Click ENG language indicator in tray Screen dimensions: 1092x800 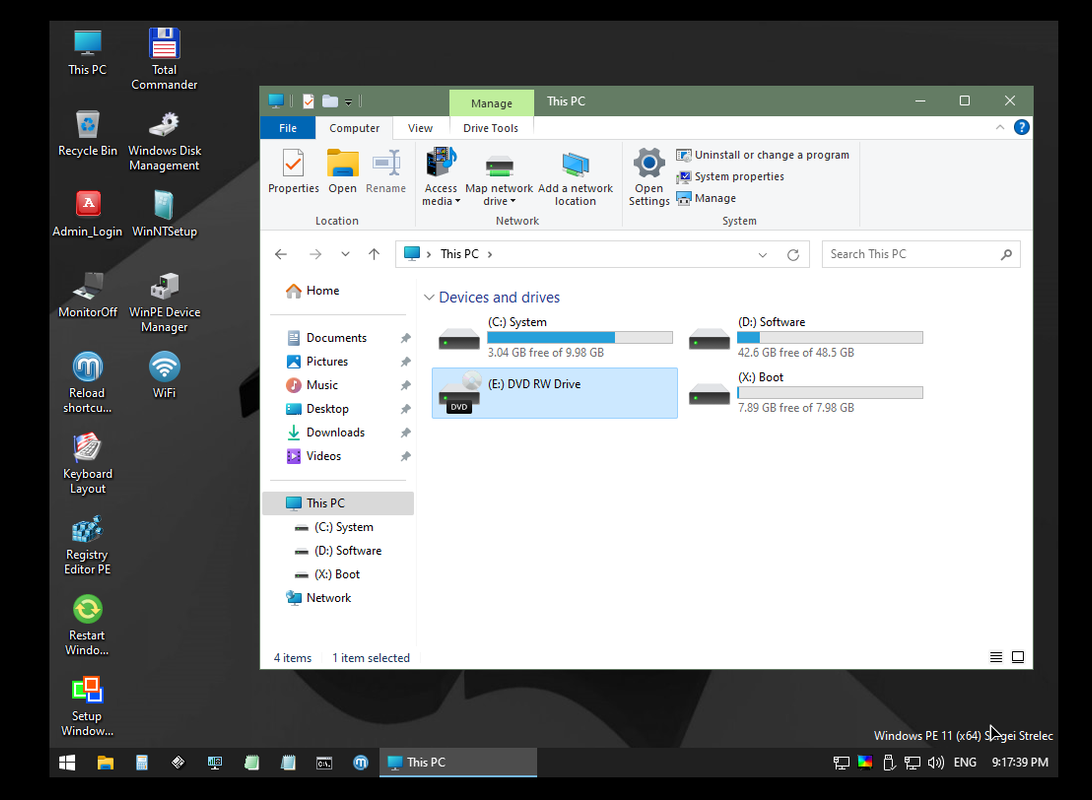click(965, 763)
